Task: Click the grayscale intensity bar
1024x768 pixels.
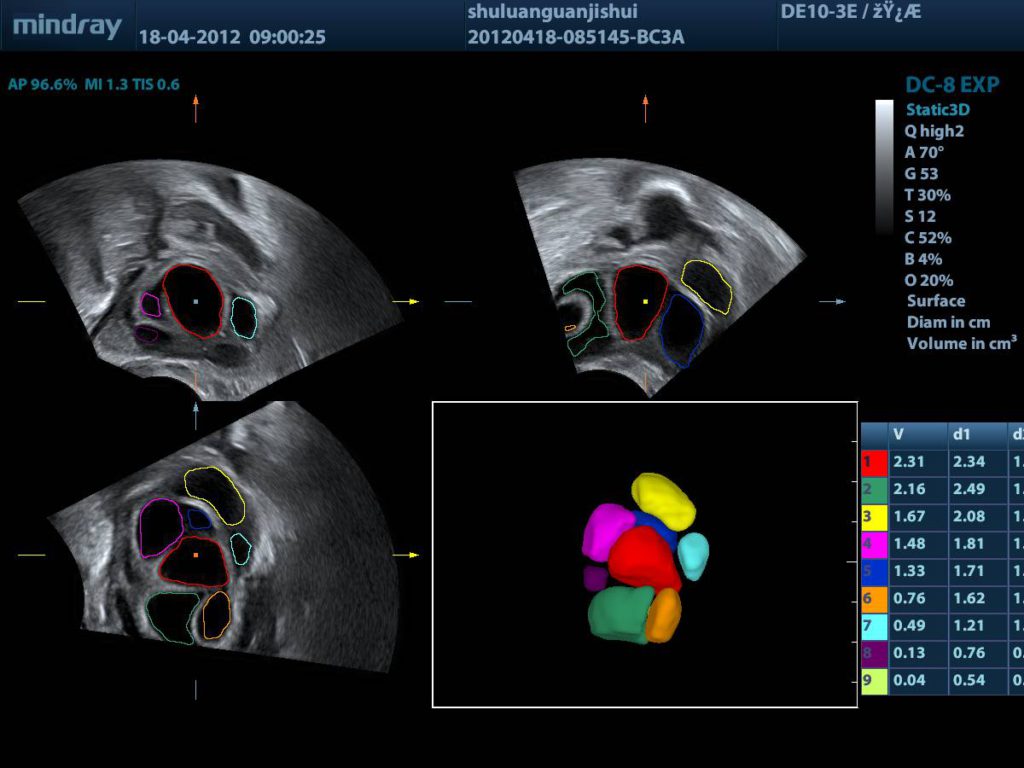Action: coord(884,165)
